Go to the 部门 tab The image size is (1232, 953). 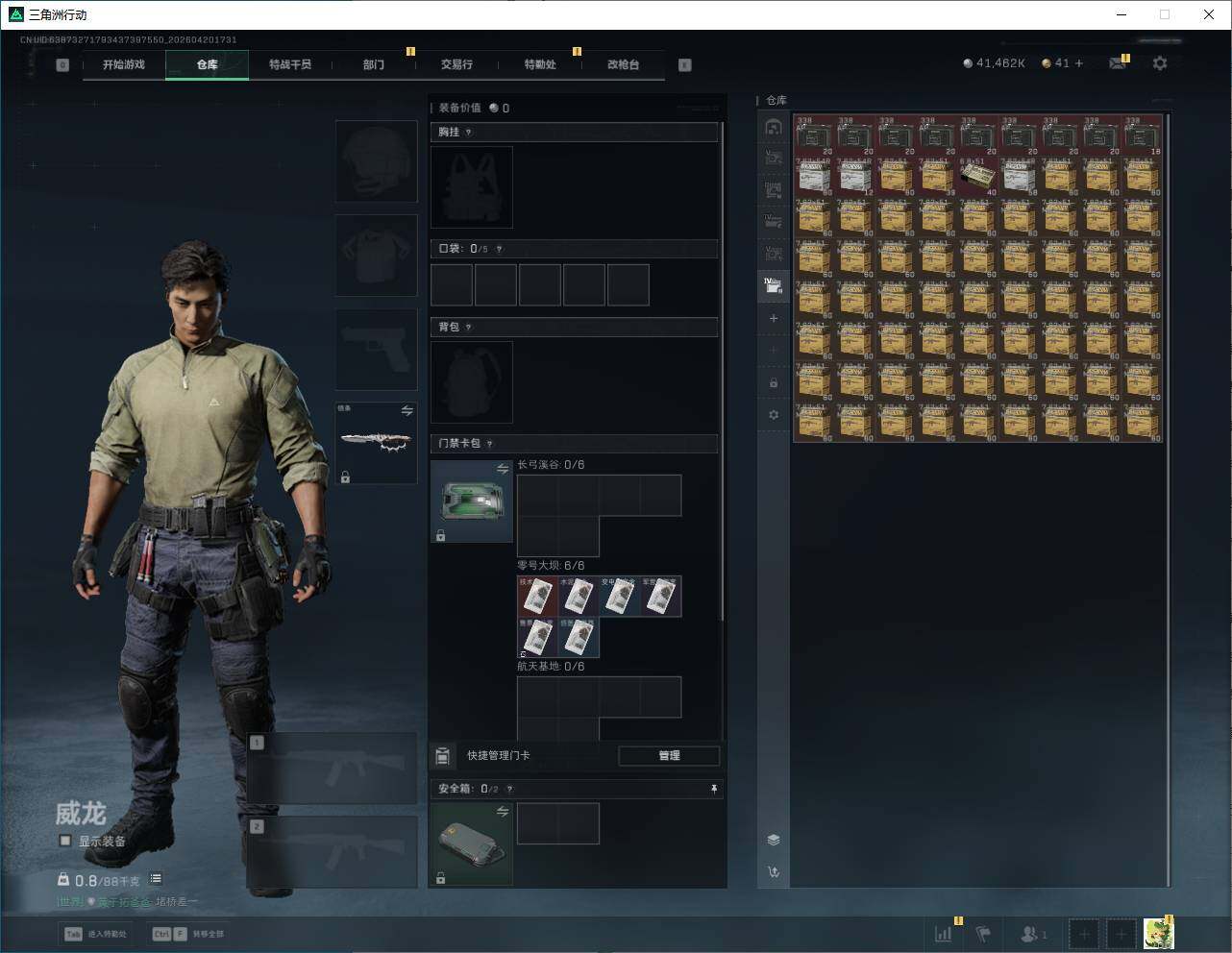(374, 64)
